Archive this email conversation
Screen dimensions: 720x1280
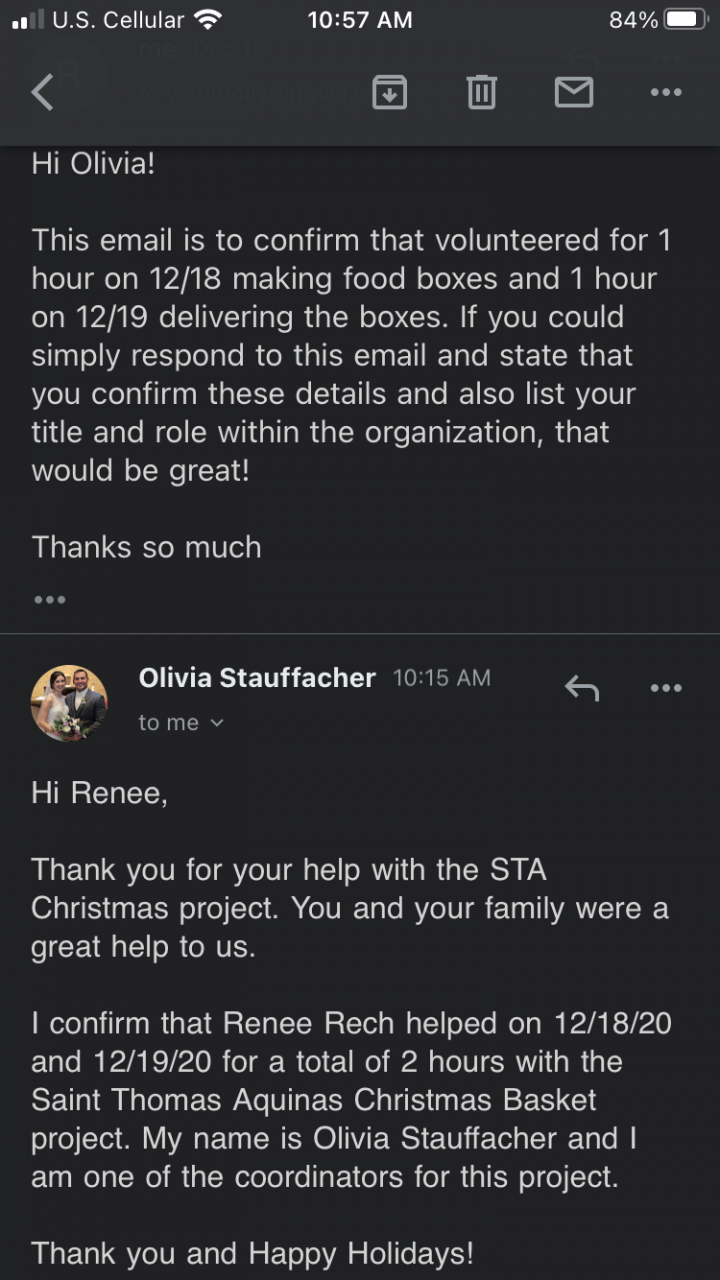pyautogui.click(x=389, y=92)
